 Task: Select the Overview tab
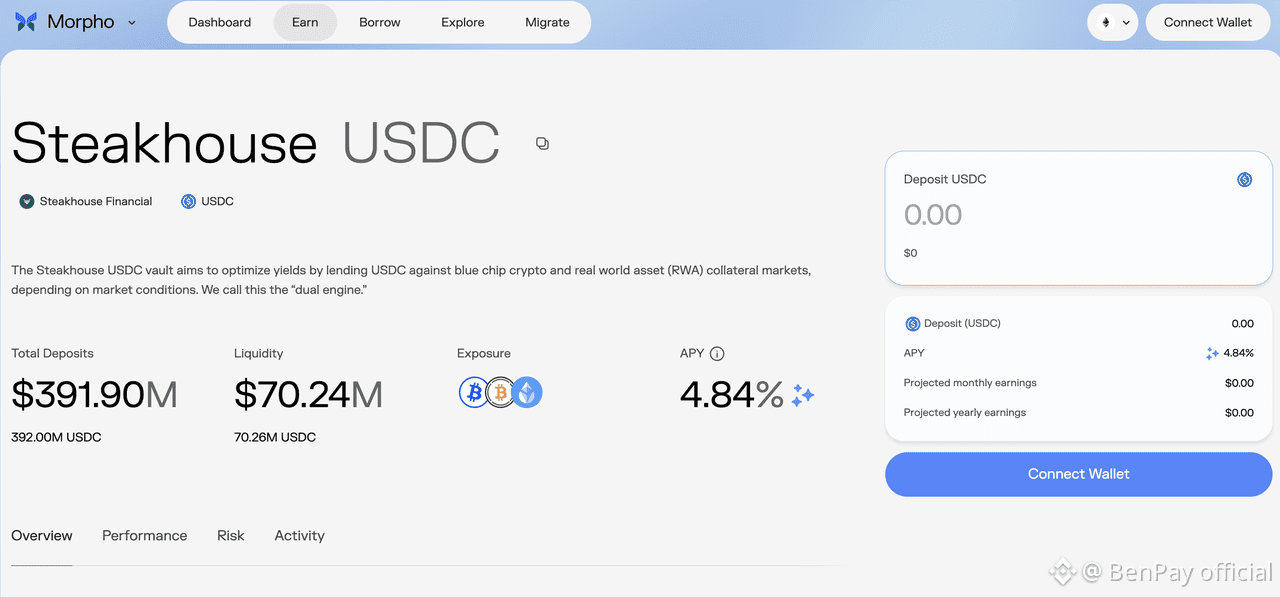42,536
